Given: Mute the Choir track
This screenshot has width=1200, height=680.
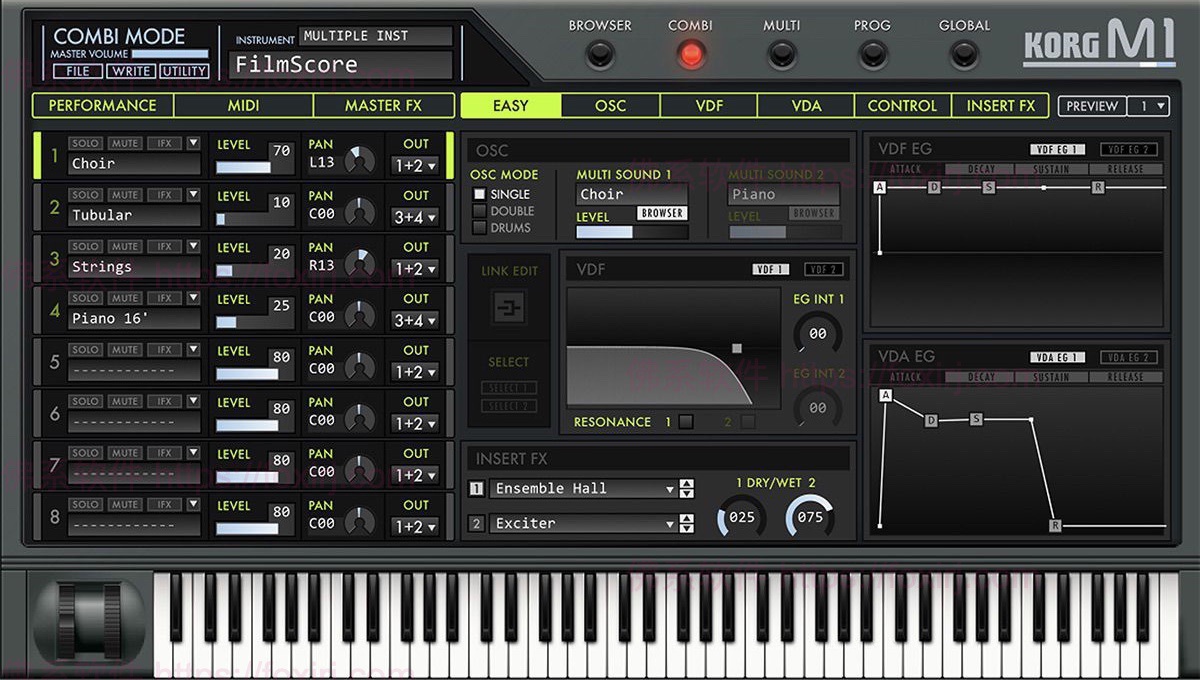Looking at the screenshot, I should coord(125,141).
